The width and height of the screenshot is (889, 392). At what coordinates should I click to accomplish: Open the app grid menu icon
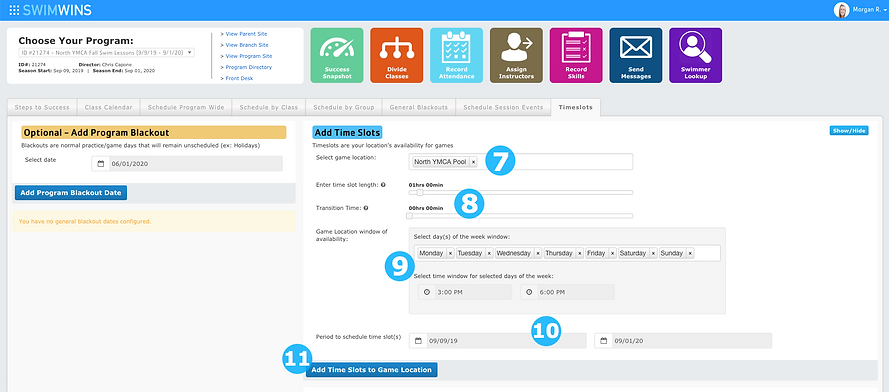15,10
